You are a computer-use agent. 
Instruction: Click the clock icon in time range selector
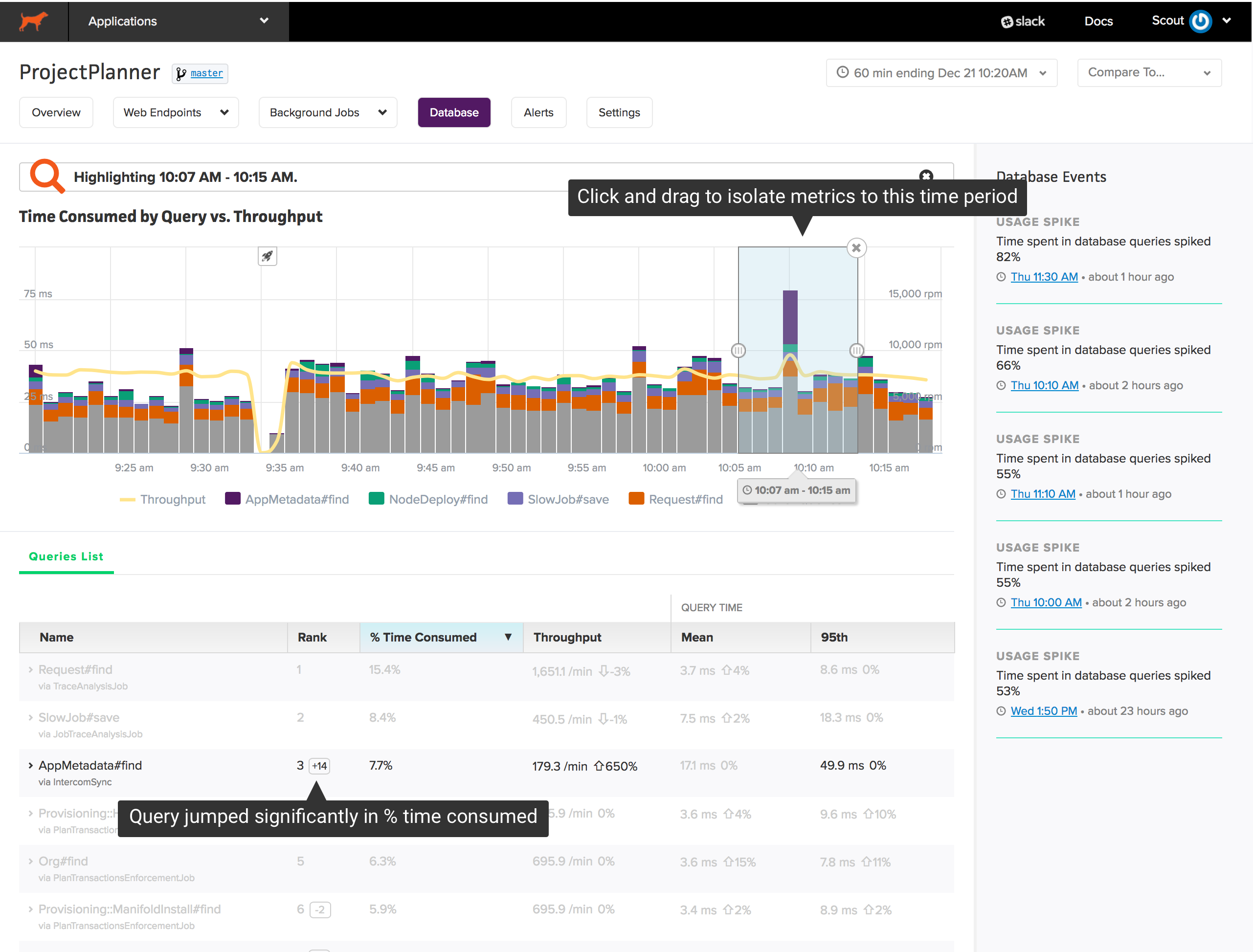[x=843, y=72]
